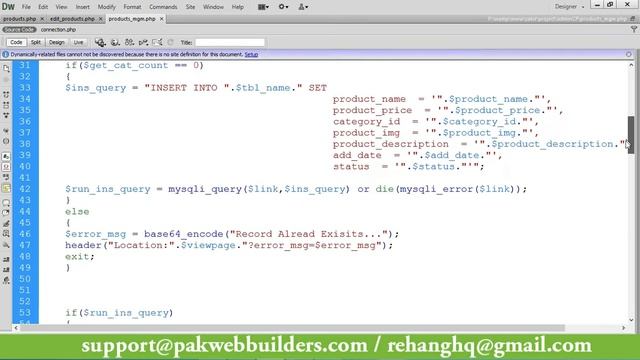Click the Check Browser Compatibility icon
The height and width of the screenshot is (360, 640).
pyautogui.click(x=157, y=42)
